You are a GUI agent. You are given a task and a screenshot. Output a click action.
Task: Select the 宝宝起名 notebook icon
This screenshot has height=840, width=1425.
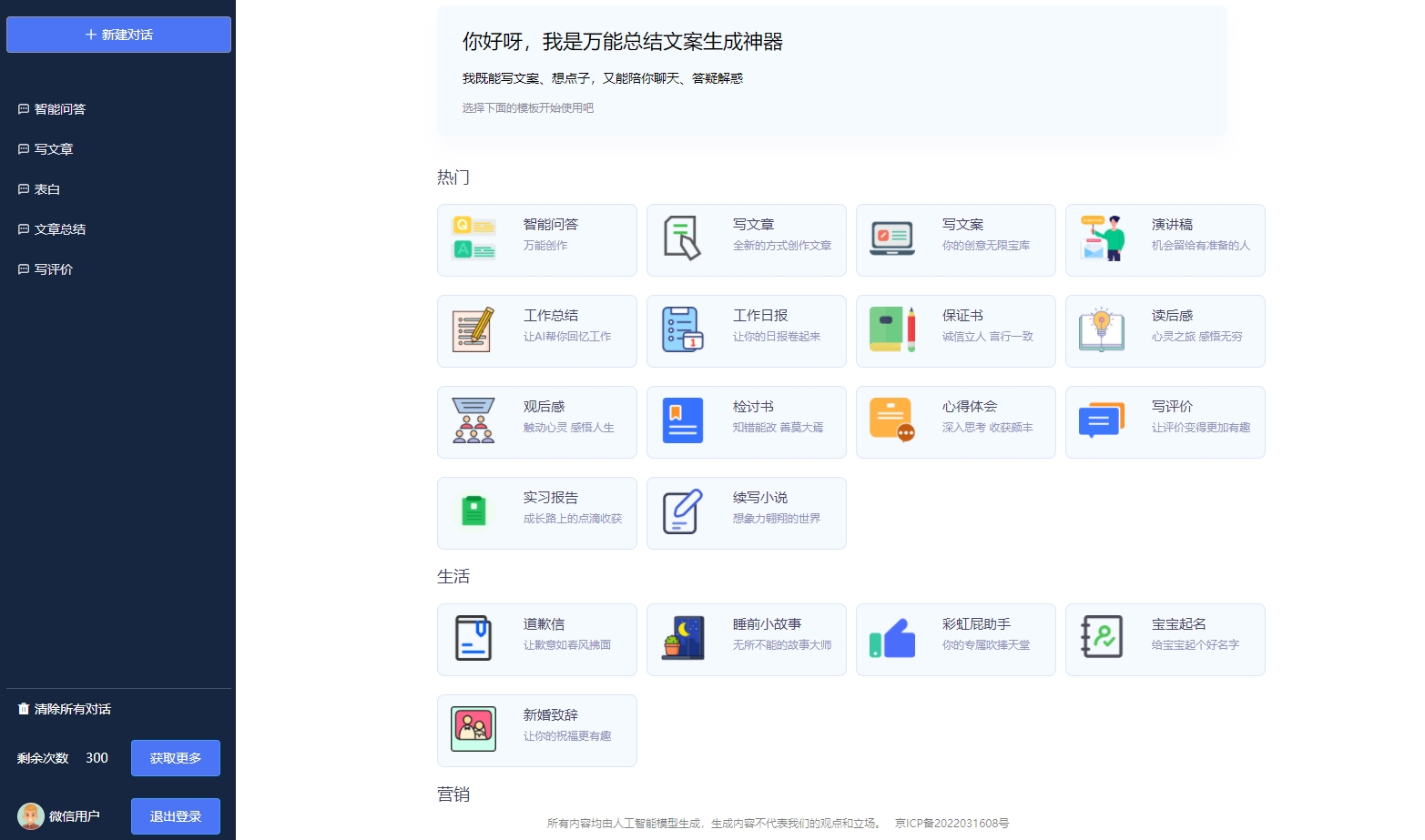coord(1102,638)
